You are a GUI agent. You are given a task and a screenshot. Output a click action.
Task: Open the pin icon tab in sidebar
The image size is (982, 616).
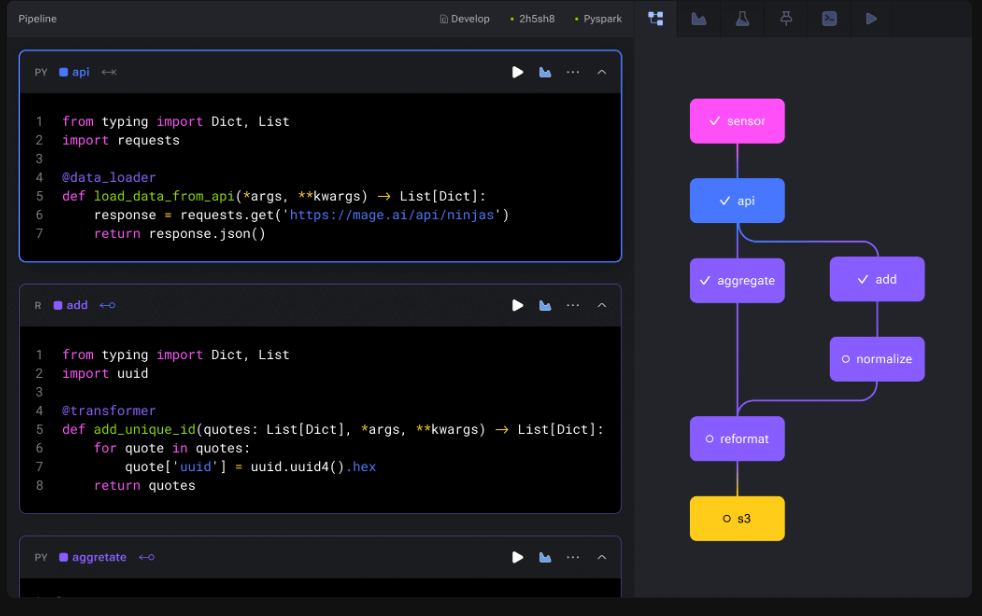point(786,19)
